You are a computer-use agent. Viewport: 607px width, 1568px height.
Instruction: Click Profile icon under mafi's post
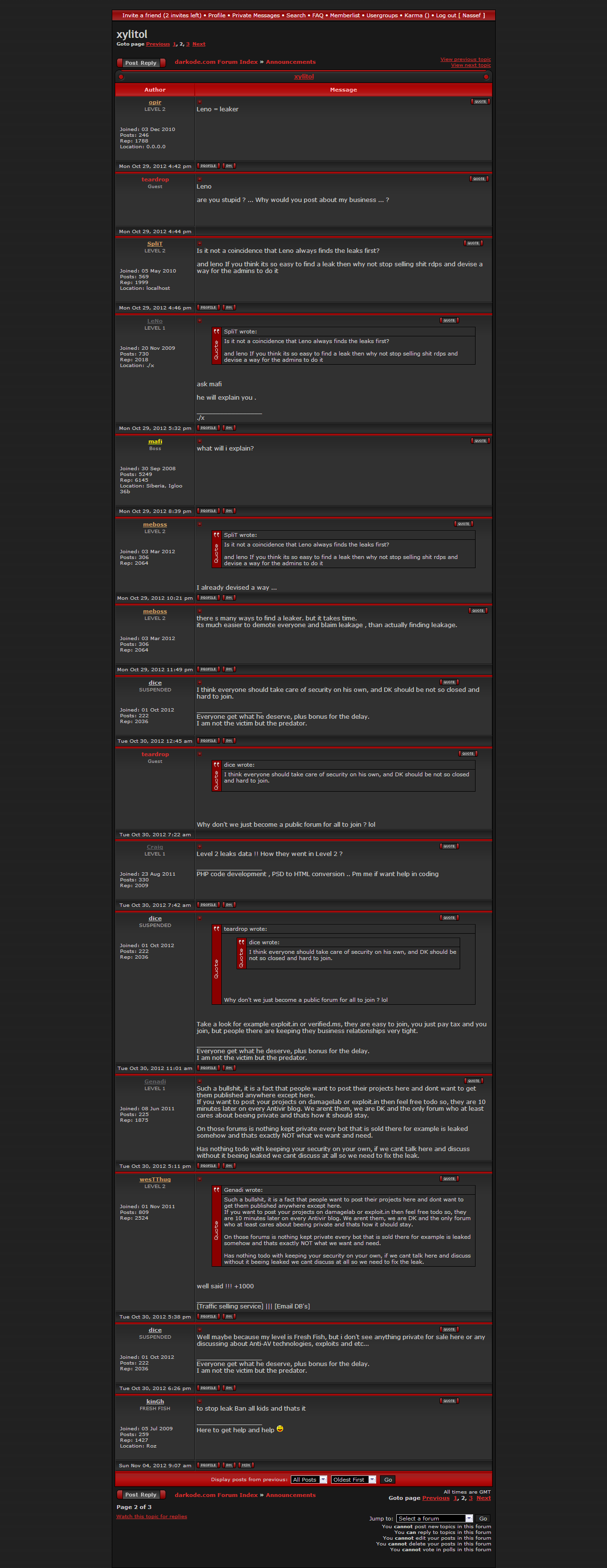click(209, 511)
